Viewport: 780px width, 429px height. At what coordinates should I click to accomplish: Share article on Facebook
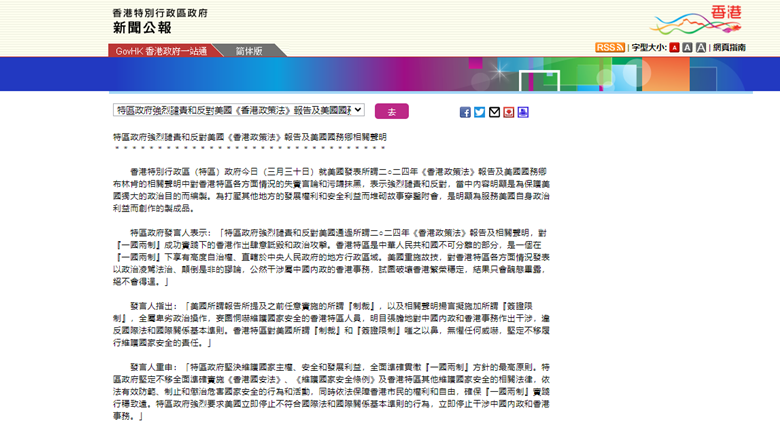pyautogui.click(x=465, y=112)
